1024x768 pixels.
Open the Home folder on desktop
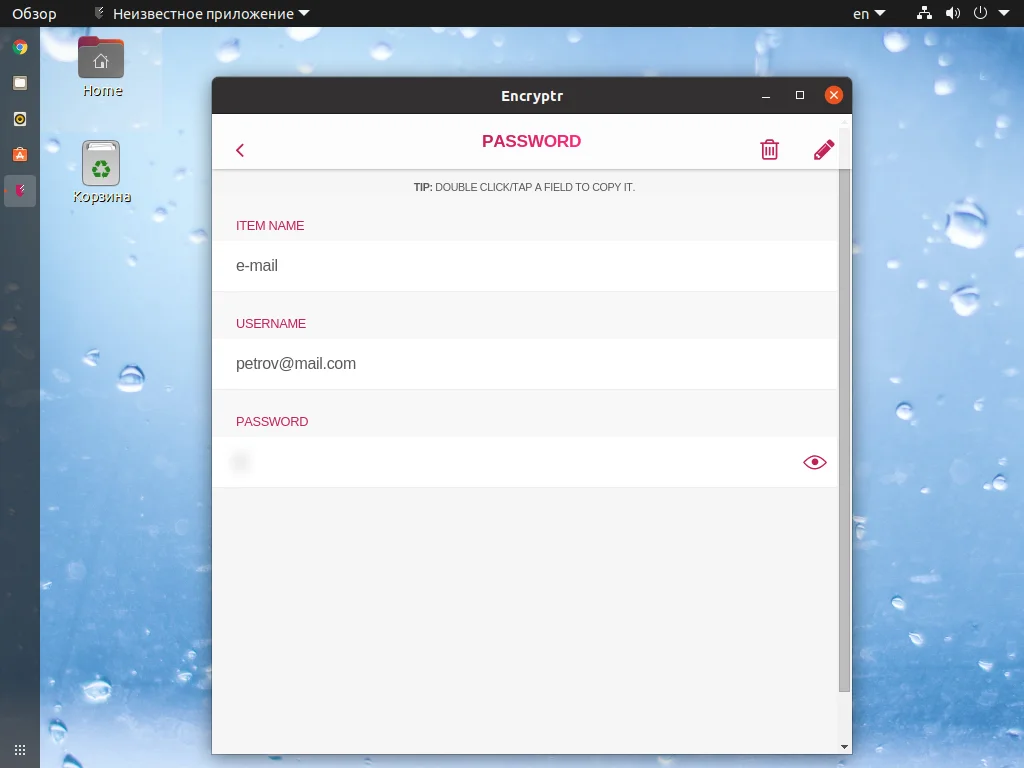point(101,67)
